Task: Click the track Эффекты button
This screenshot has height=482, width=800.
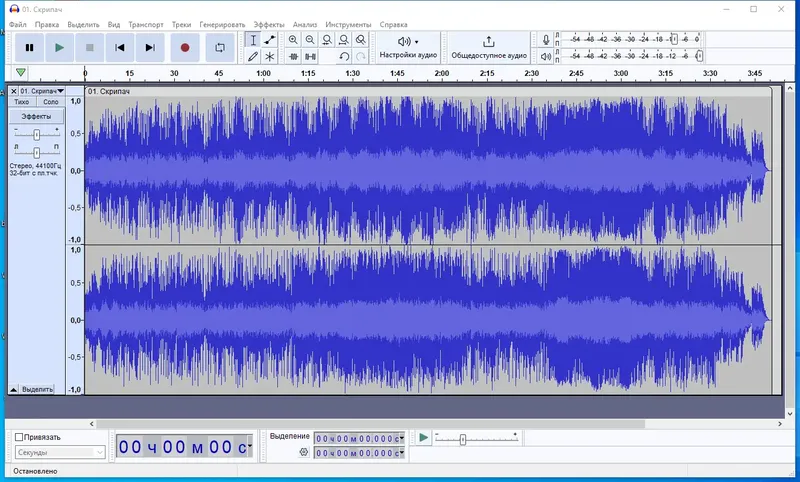Action: pos(36,116)
